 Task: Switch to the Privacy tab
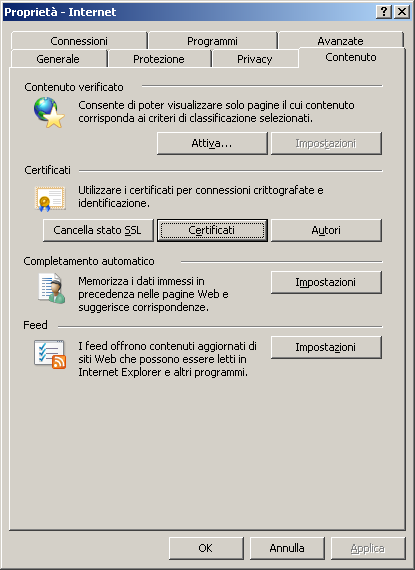[254, 59]
